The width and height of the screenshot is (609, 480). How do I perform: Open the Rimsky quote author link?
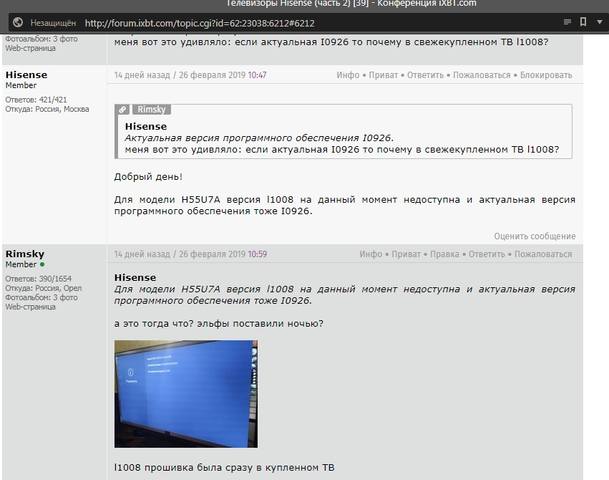[151, 110]
